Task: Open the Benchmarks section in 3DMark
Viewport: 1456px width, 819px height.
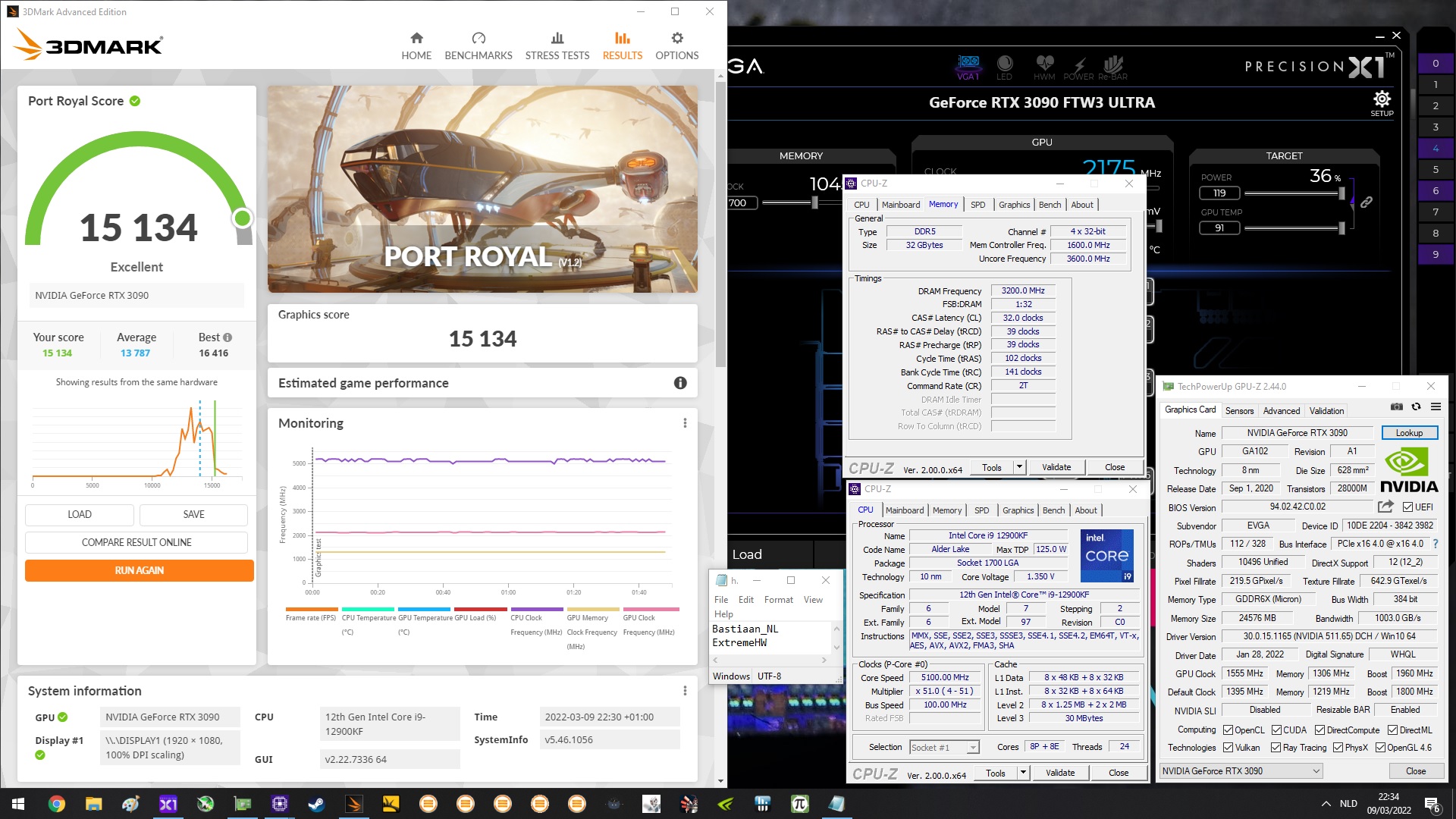Action: pyautogui.click(x=479, y=46)
